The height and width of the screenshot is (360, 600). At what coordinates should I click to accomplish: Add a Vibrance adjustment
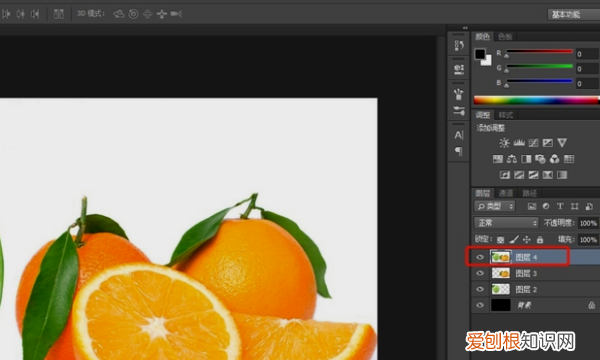click(x=562, y=143)
